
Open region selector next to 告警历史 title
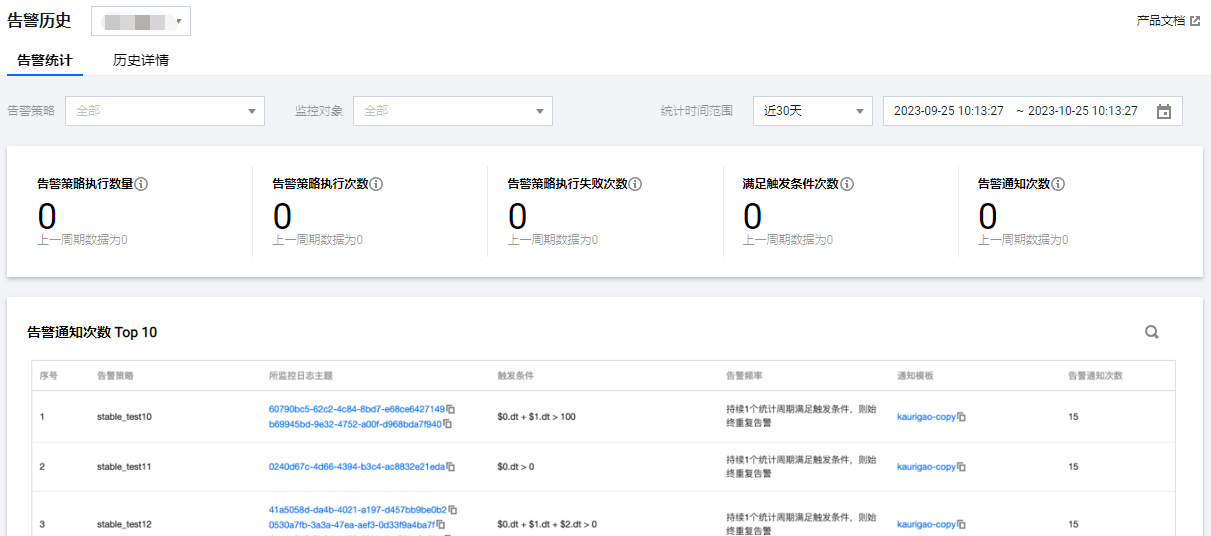[x=141, y=21]
